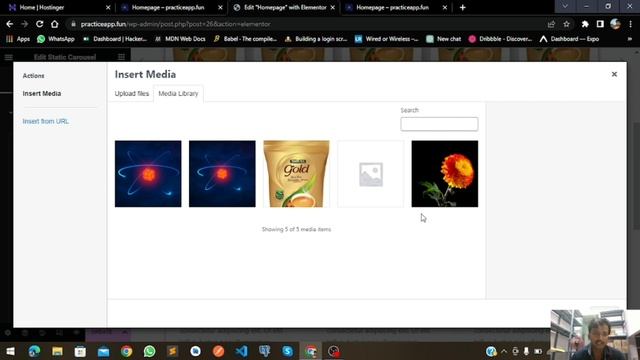Open the browser home page

[x=54, y=24]
